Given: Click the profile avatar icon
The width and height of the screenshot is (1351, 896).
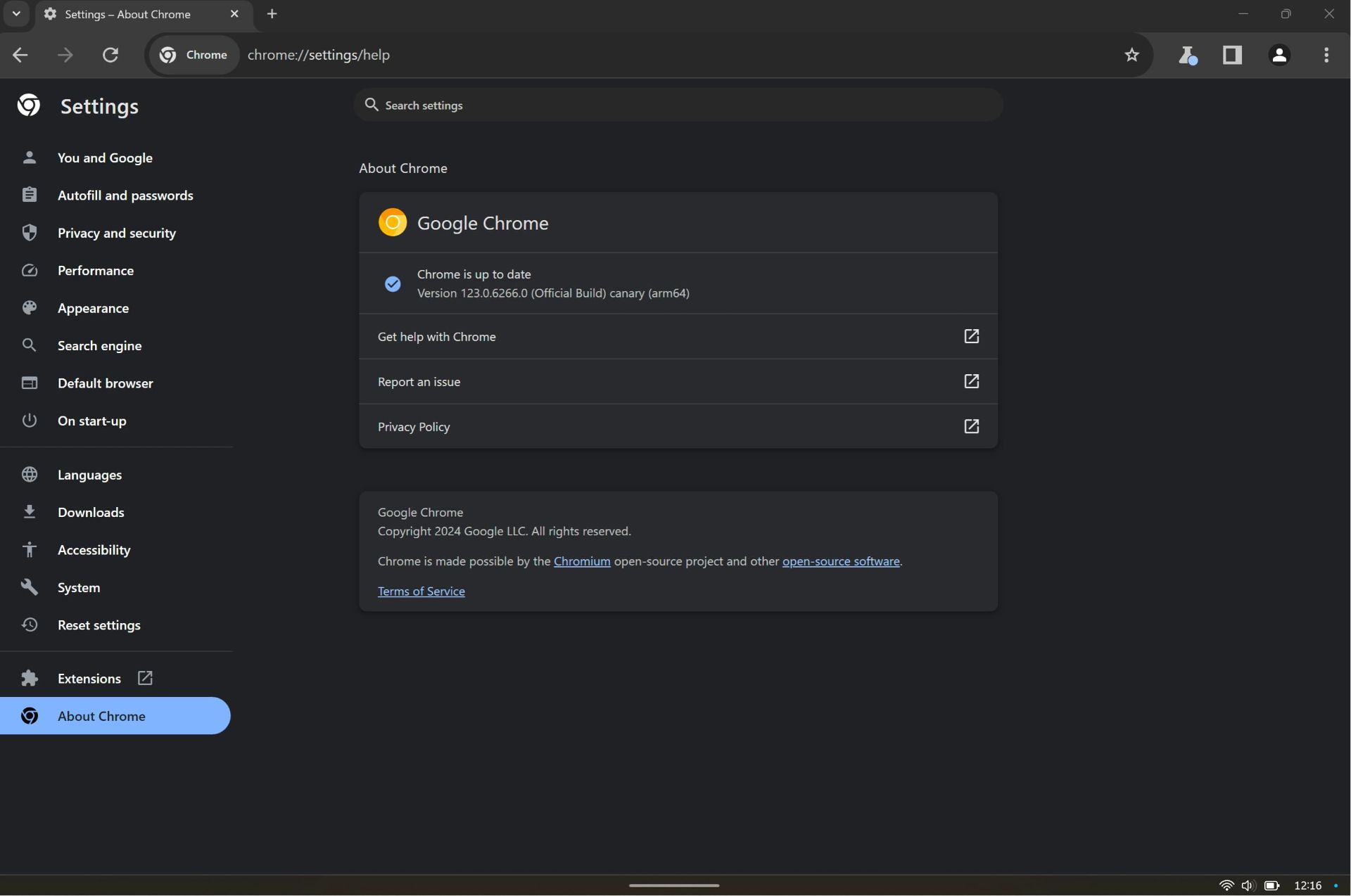Looking at the screenshot, I should click(1280, 55).
